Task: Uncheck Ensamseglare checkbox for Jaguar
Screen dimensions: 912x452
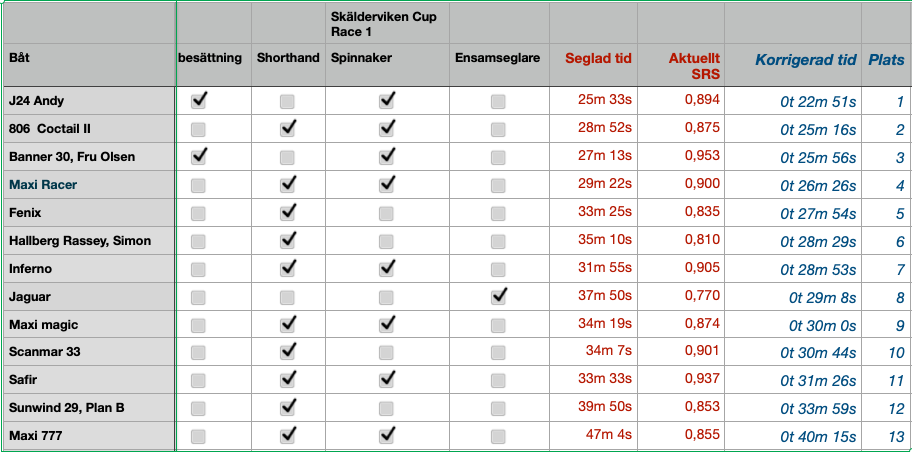Action: coord(498,296)
